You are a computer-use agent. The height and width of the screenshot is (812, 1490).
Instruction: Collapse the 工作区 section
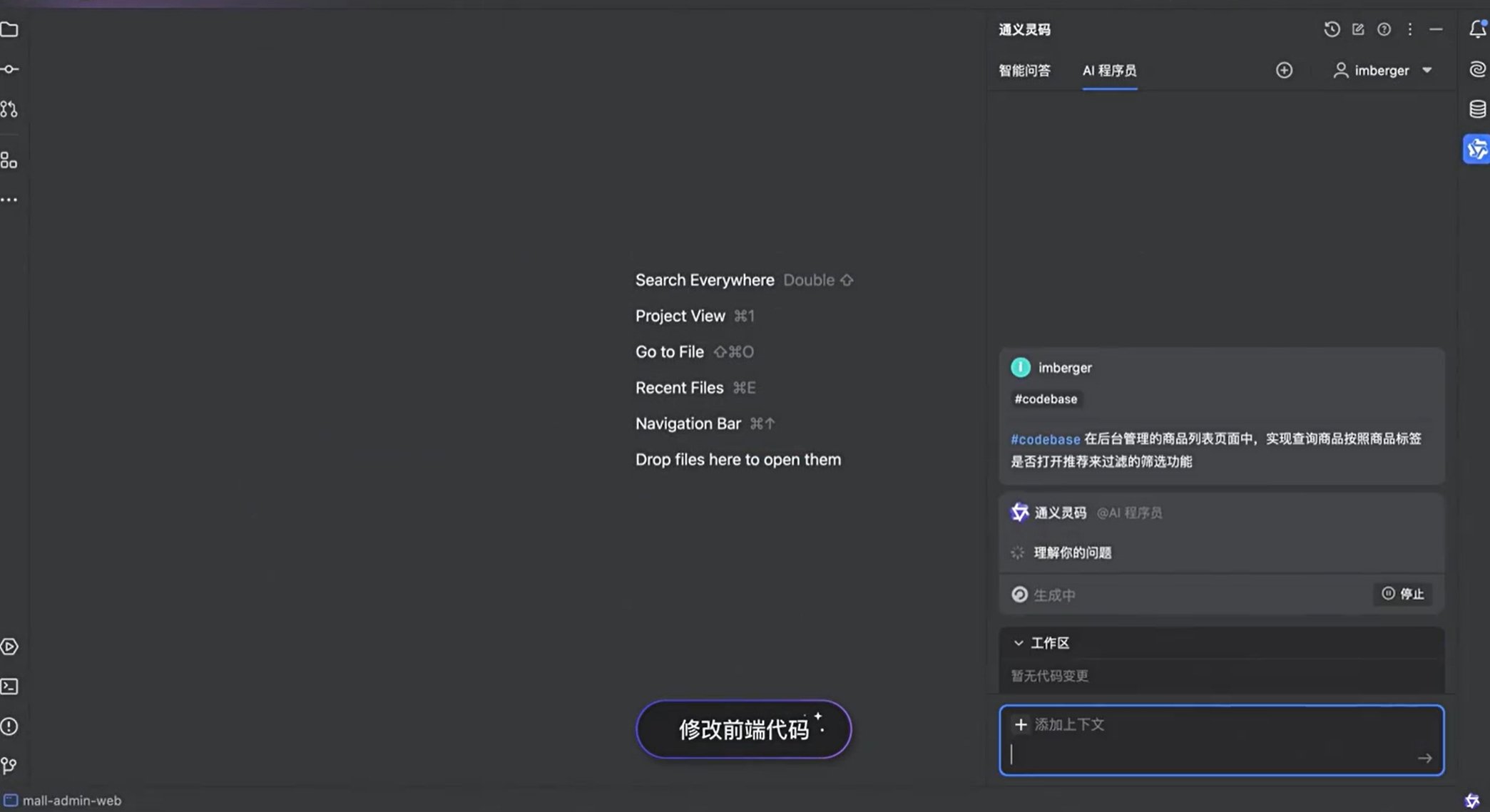(1019, 642)
